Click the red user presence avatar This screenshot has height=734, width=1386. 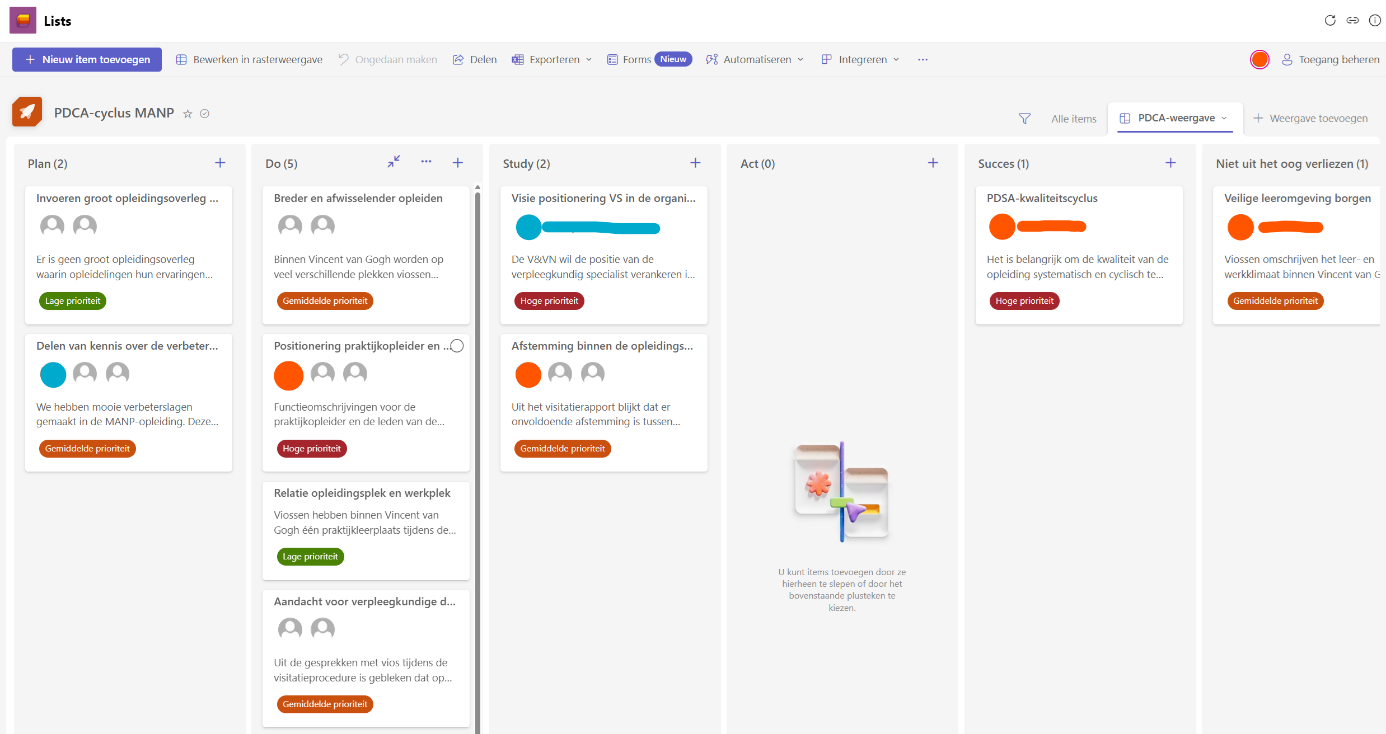point(1260,59)
